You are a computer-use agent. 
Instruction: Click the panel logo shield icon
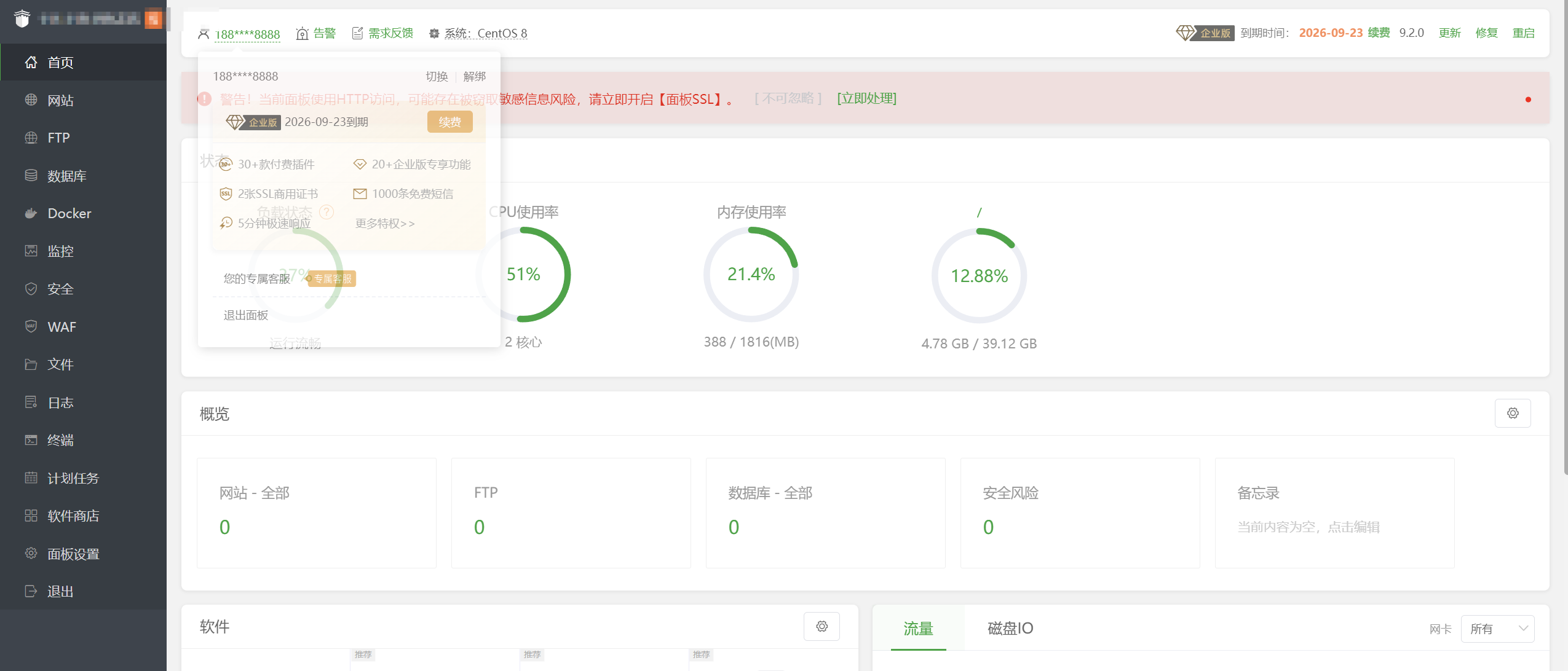click(x=22, y=19)
